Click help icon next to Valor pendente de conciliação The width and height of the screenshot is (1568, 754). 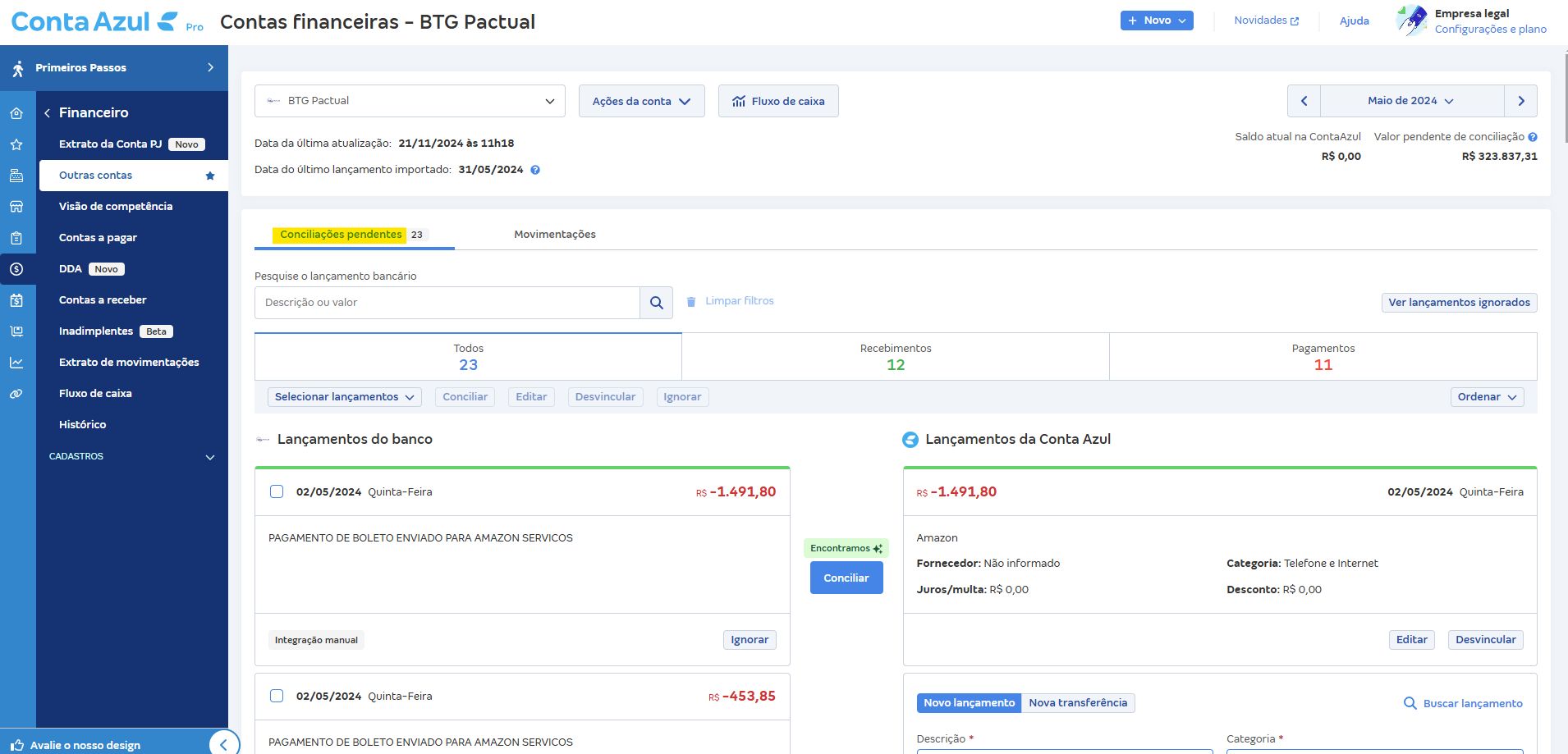point(1533,137)
